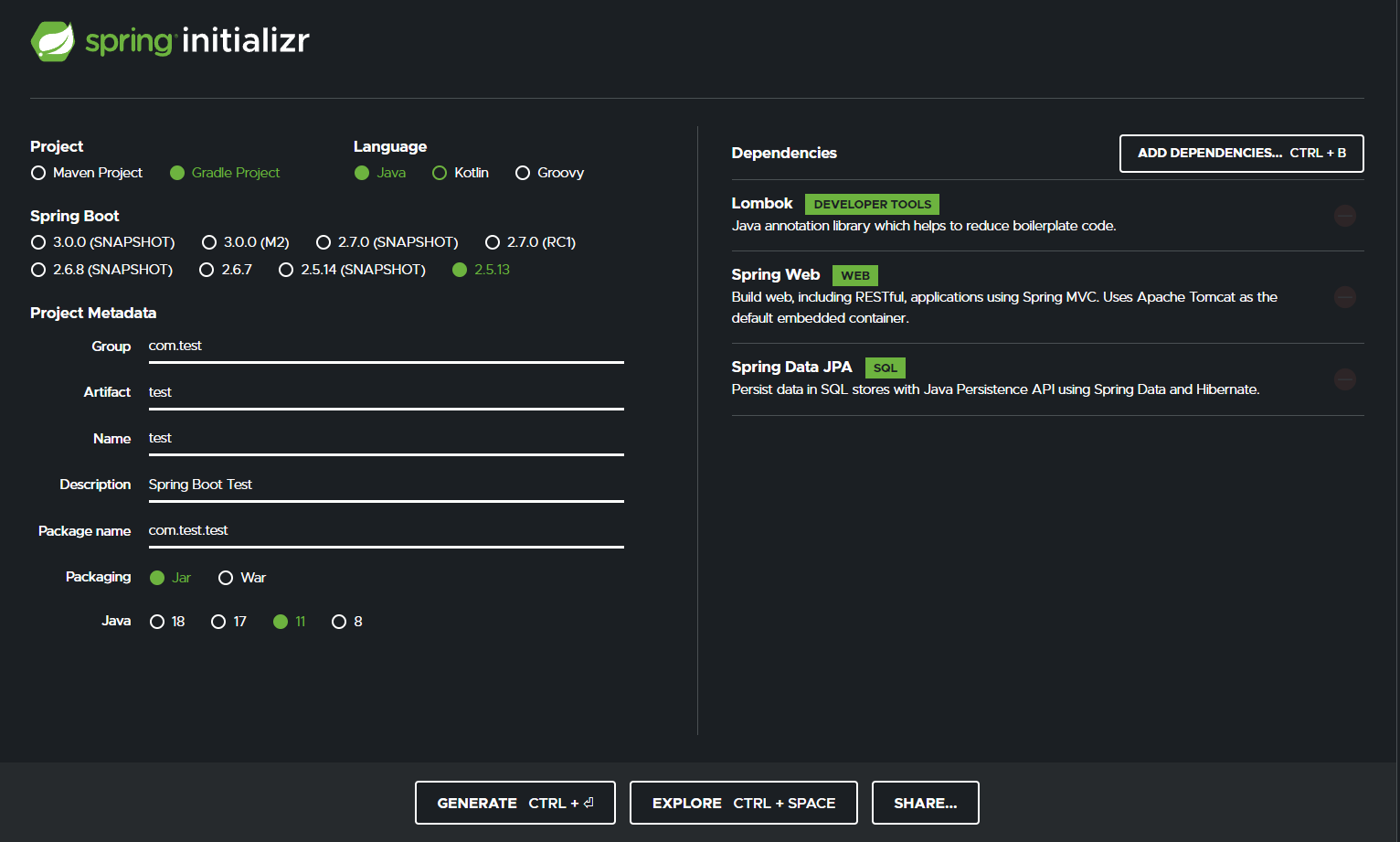The image size is (1400, 842).
Task: Click the Dependencies heading
Action: 784,153
